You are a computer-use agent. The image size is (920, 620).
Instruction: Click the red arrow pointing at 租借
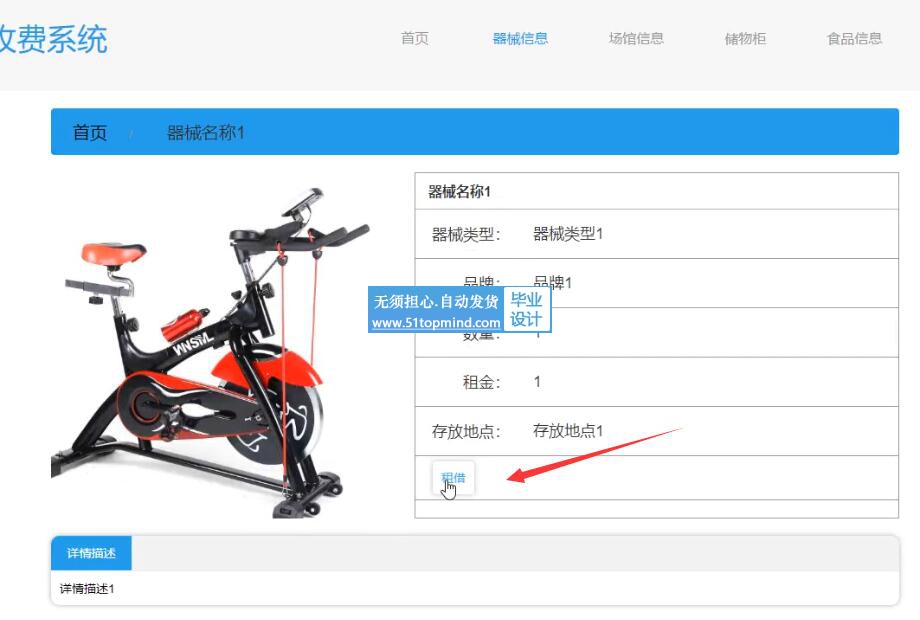[594, 455]
